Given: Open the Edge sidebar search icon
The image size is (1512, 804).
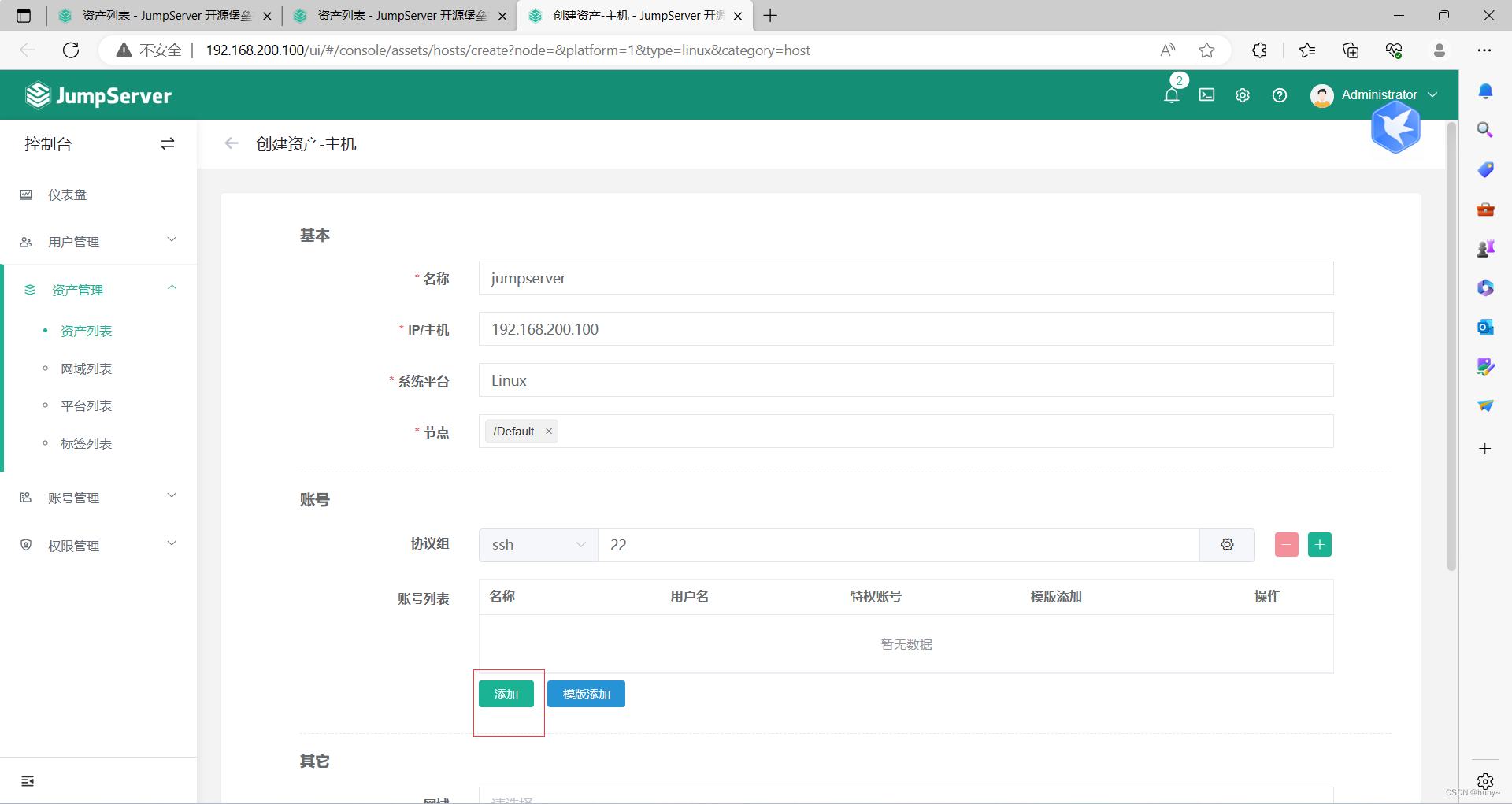Looking at the screenshot, I should click(1485, 130).
